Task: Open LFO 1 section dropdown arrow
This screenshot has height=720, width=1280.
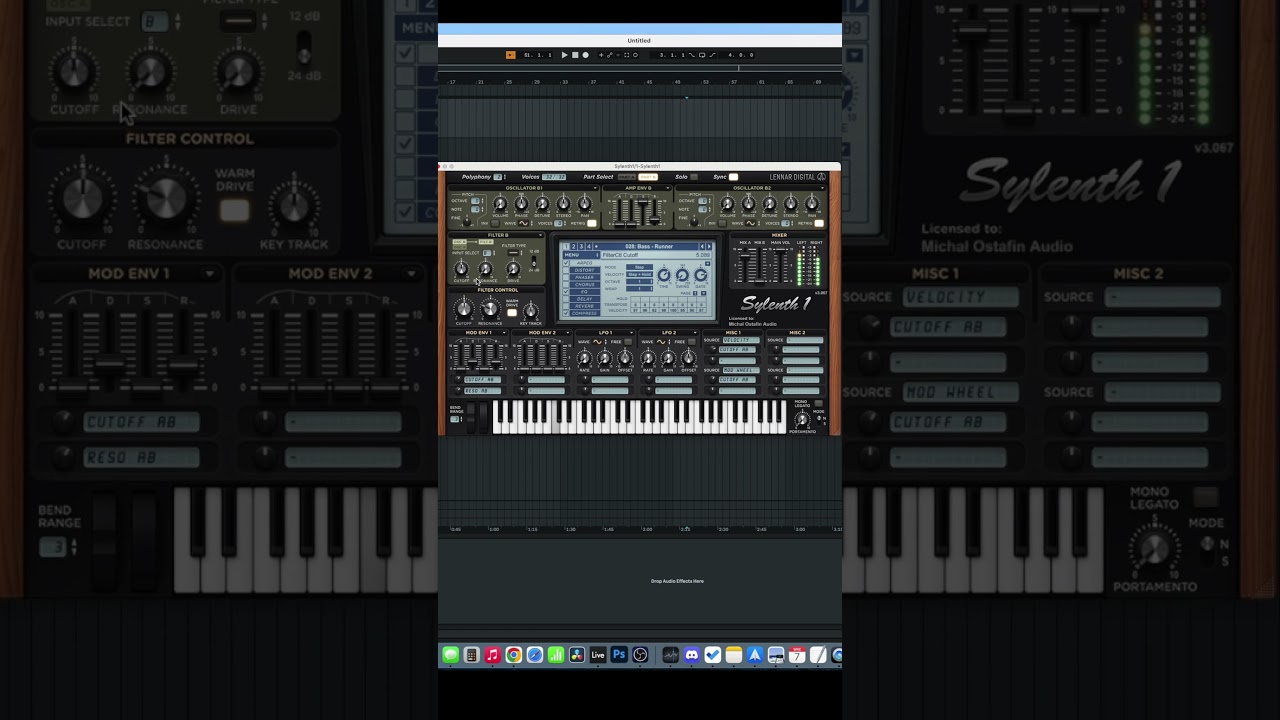Action: coord(631,332)
